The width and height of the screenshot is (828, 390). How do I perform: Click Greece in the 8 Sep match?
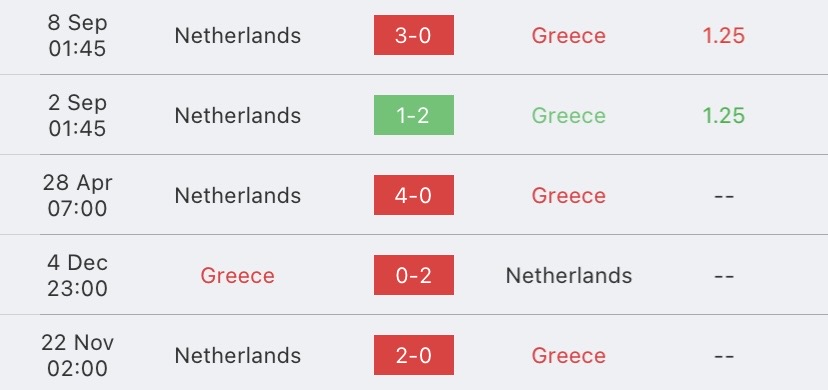(569, 35)
